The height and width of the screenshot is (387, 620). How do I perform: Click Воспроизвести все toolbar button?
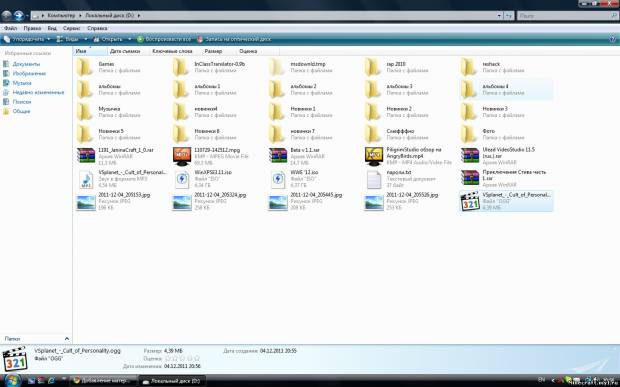[x=164, y=39]
